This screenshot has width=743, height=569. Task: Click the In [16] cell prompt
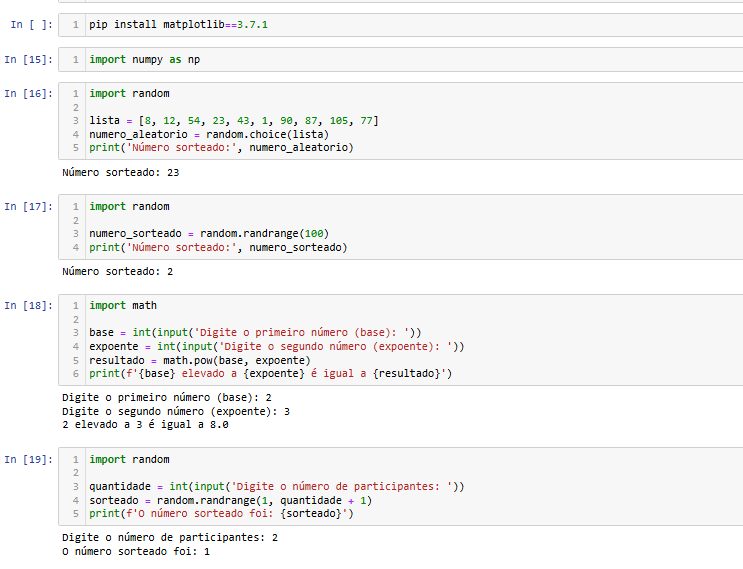pos(28,94)
